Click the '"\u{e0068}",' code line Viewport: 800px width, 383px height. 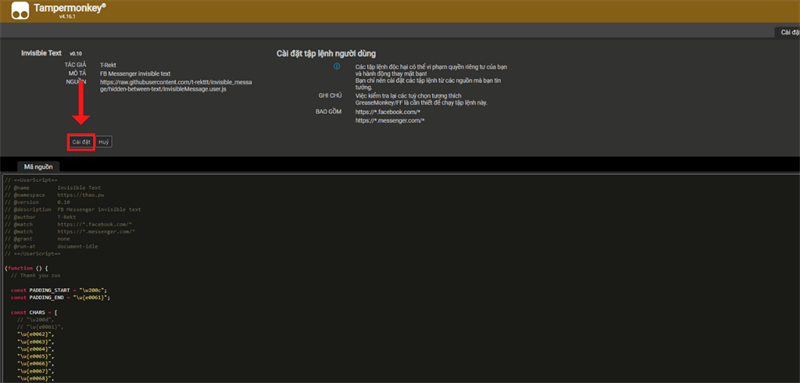36,378
